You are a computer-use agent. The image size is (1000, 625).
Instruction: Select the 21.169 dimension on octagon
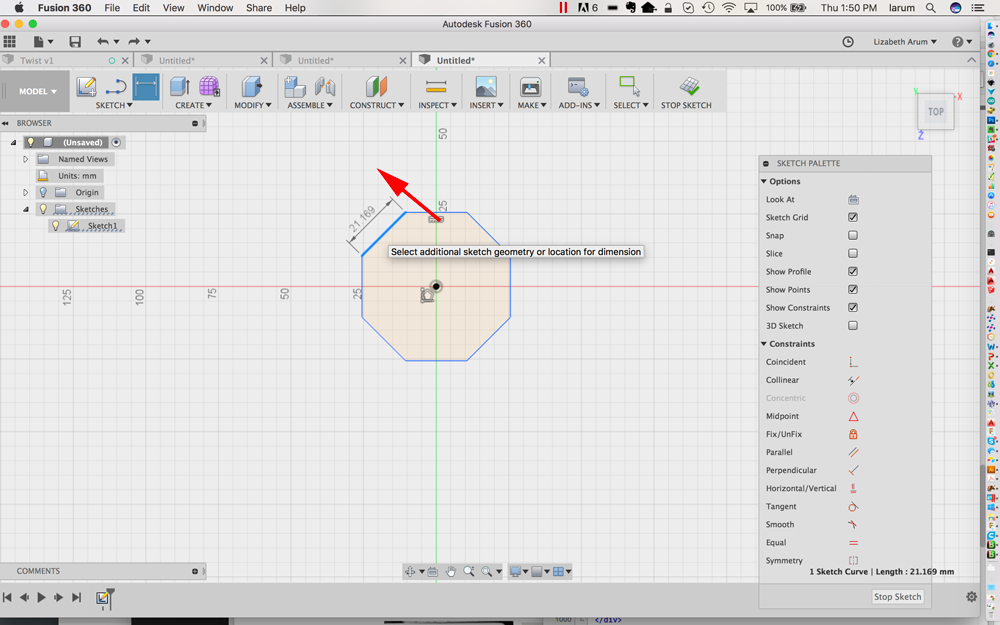click(x=362, y=219)
